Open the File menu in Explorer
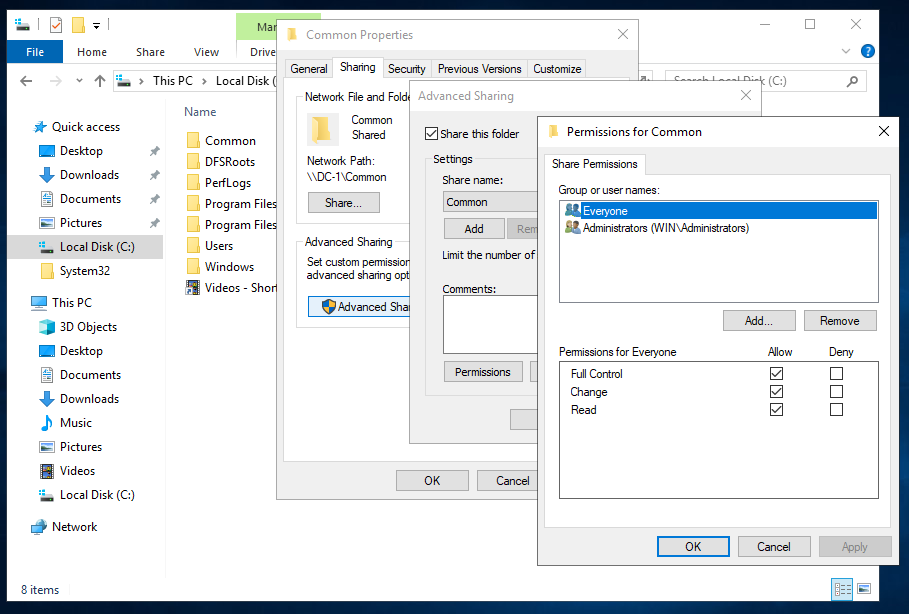Image resolution: width=909 pixels, height=614 pixels. click(35, 52)
